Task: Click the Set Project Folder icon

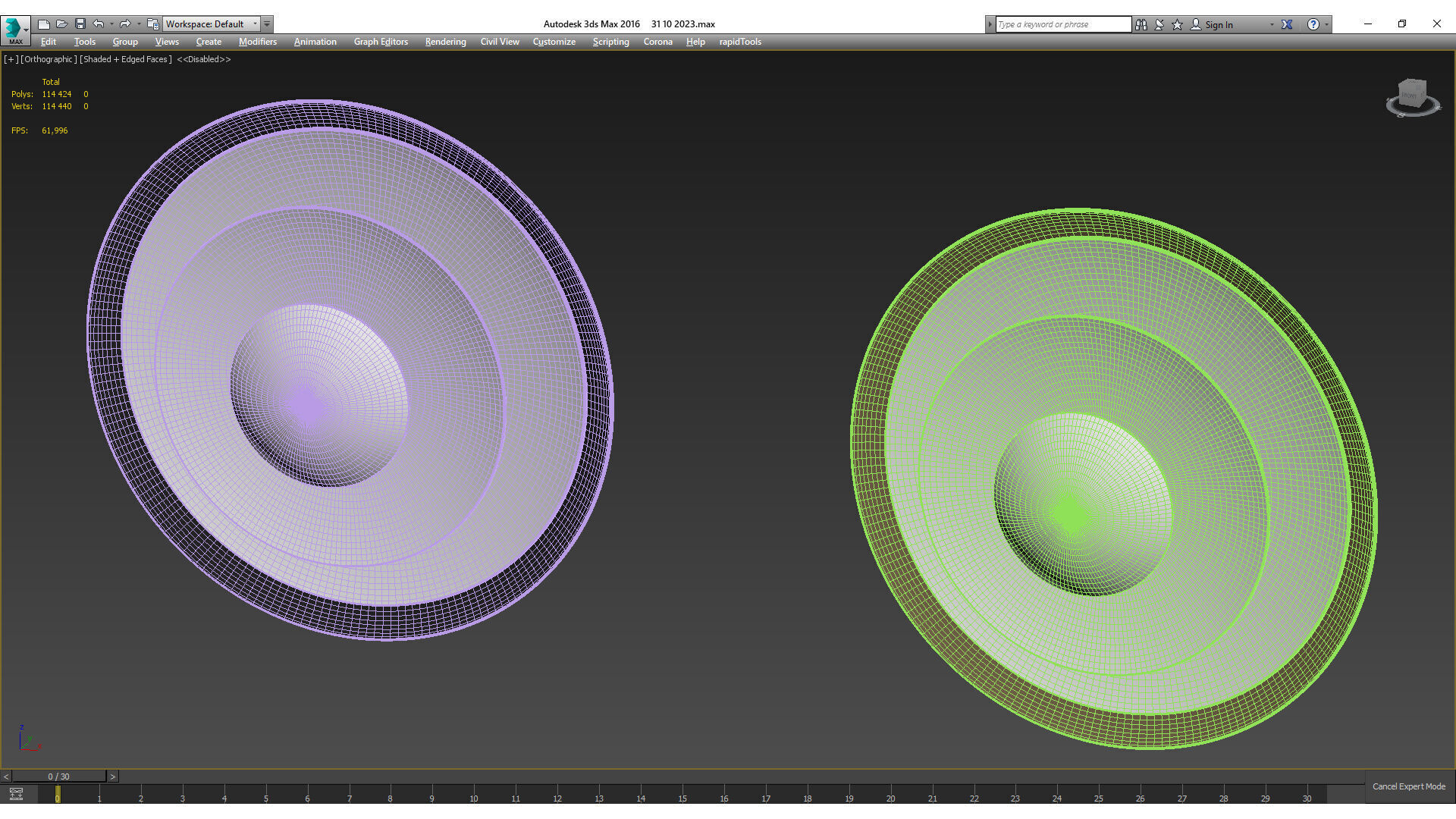Action: tap(152, 24)
